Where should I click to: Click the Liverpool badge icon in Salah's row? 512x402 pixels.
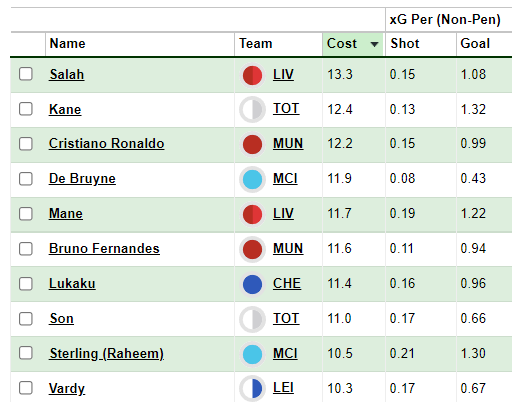[252, 75]
